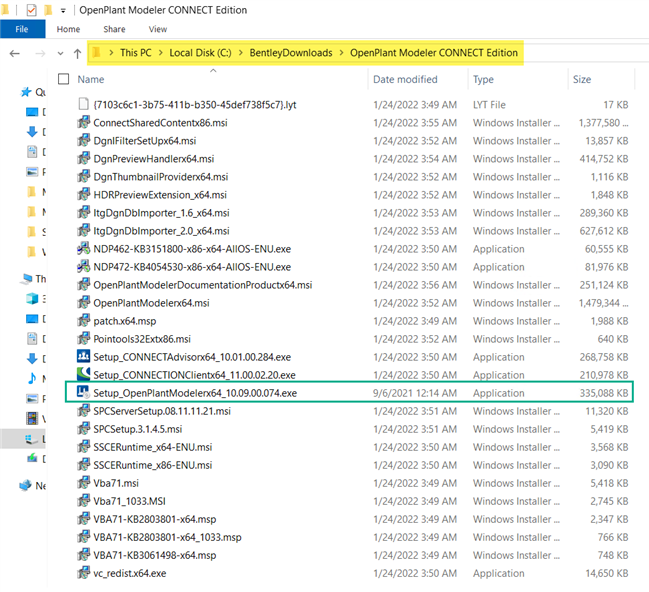Click file name VBA71-KB2803801-x64.msp
Viewport: 649px width, 592px height.
(x=155, y=519)
